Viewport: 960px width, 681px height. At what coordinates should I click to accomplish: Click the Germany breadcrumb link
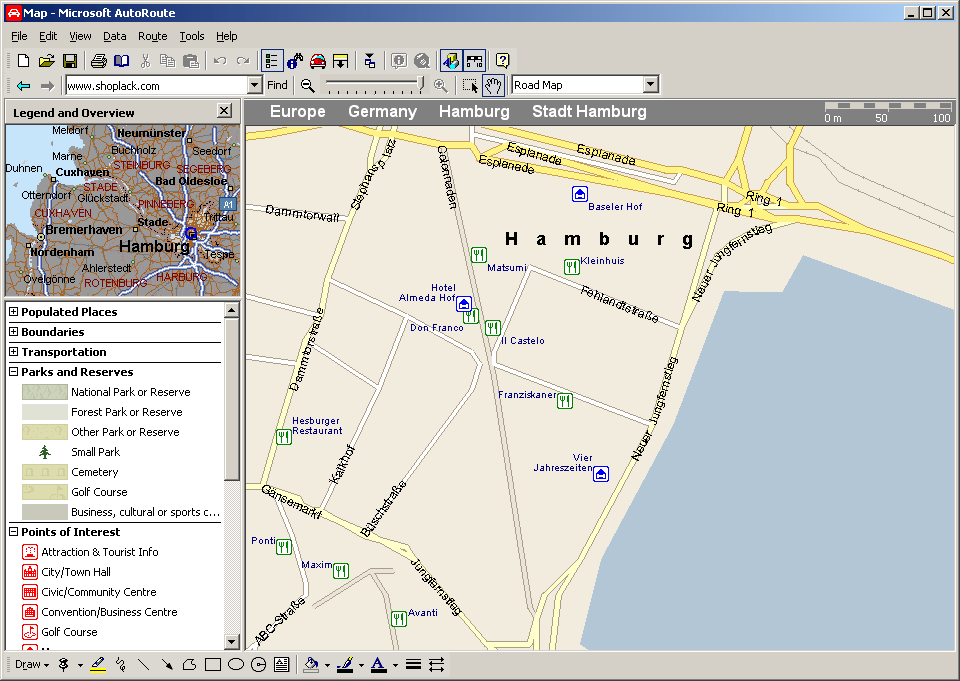382,111
